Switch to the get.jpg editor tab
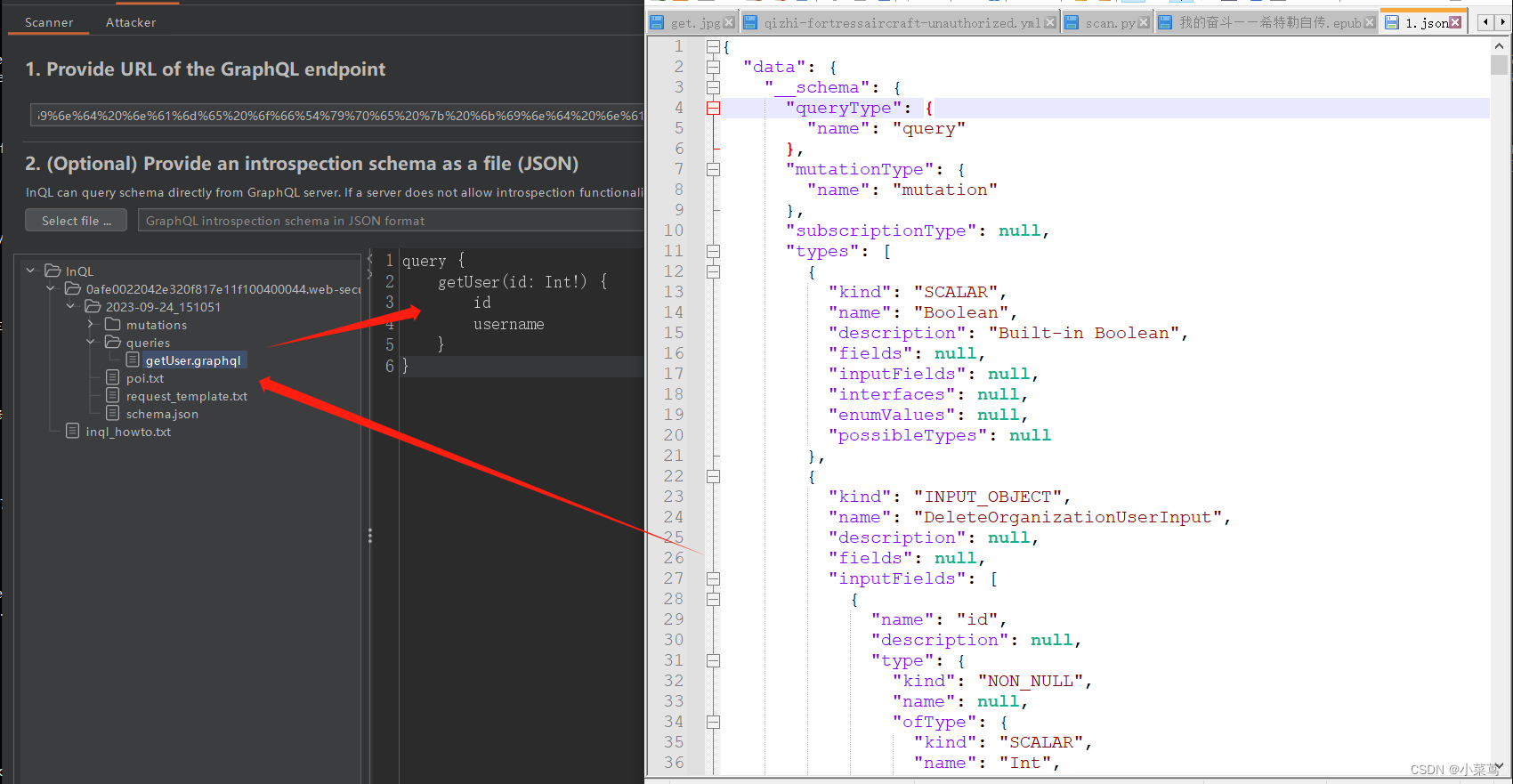Image resolution: width=1513 pixels, height=784 pixels. tap(695, 23)
